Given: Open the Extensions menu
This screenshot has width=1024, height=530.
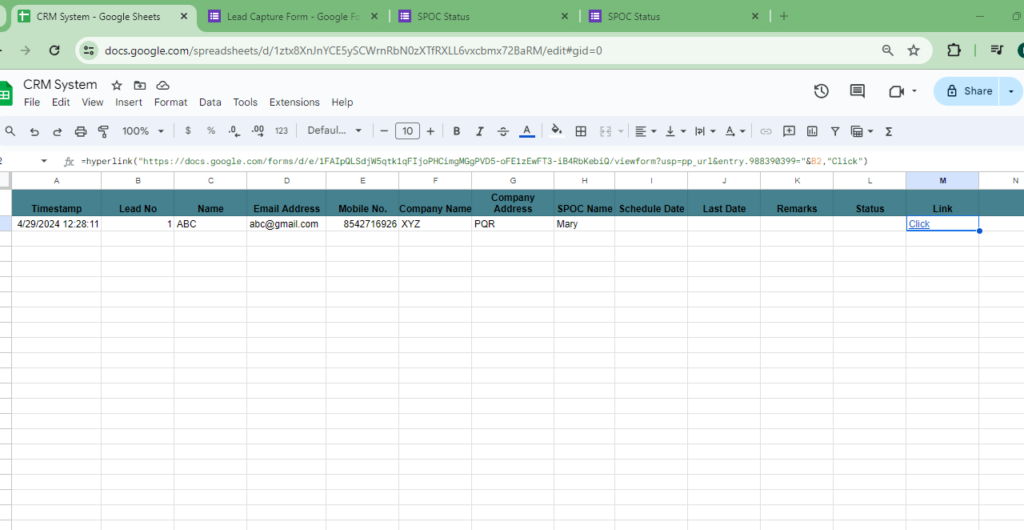Looking at the screenshot, I should [295, 102].
